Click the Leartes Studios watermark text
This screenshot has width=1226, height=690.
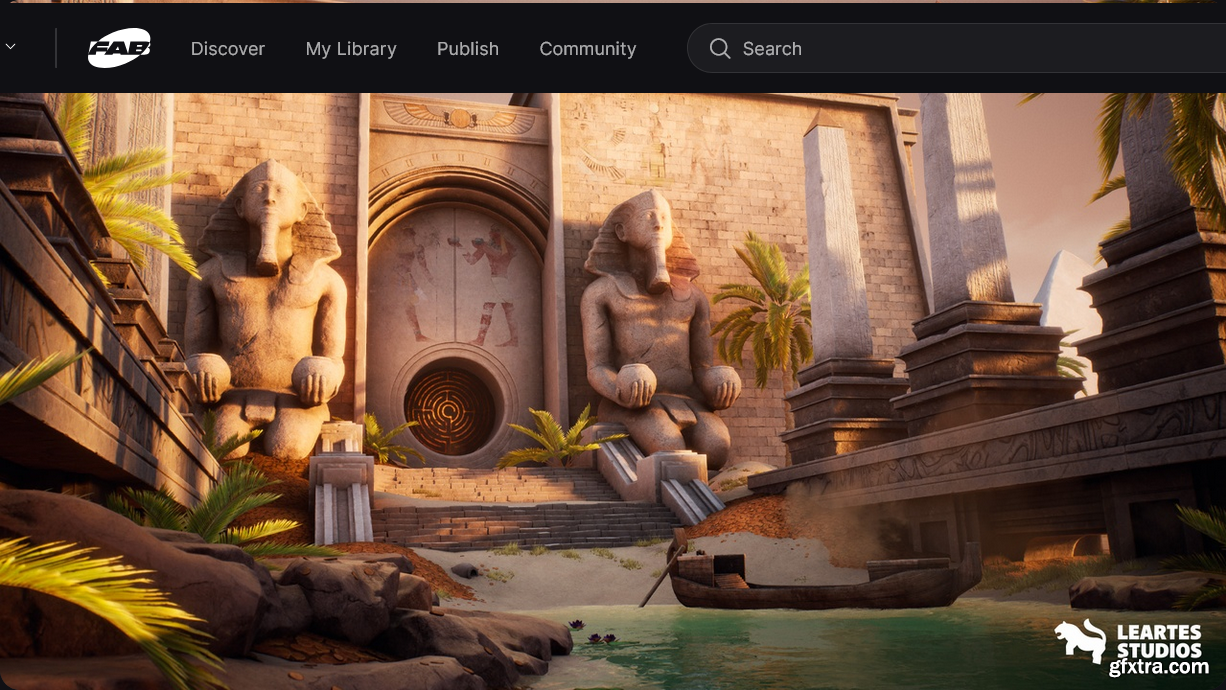point(1159,640)
